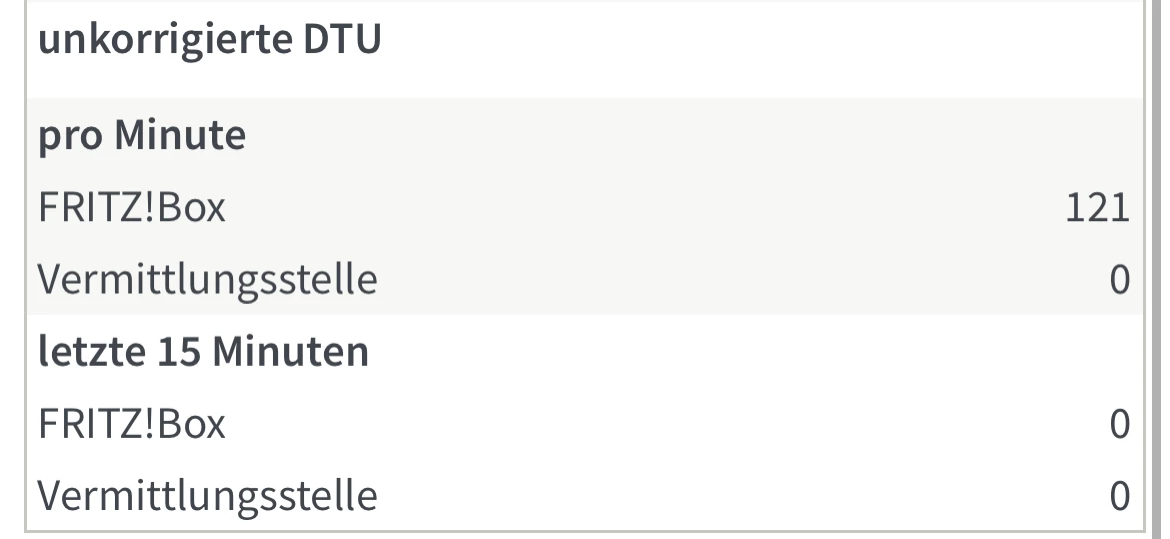
Task: Click the first digit of the 121 value
Action: pos(1075,209)
